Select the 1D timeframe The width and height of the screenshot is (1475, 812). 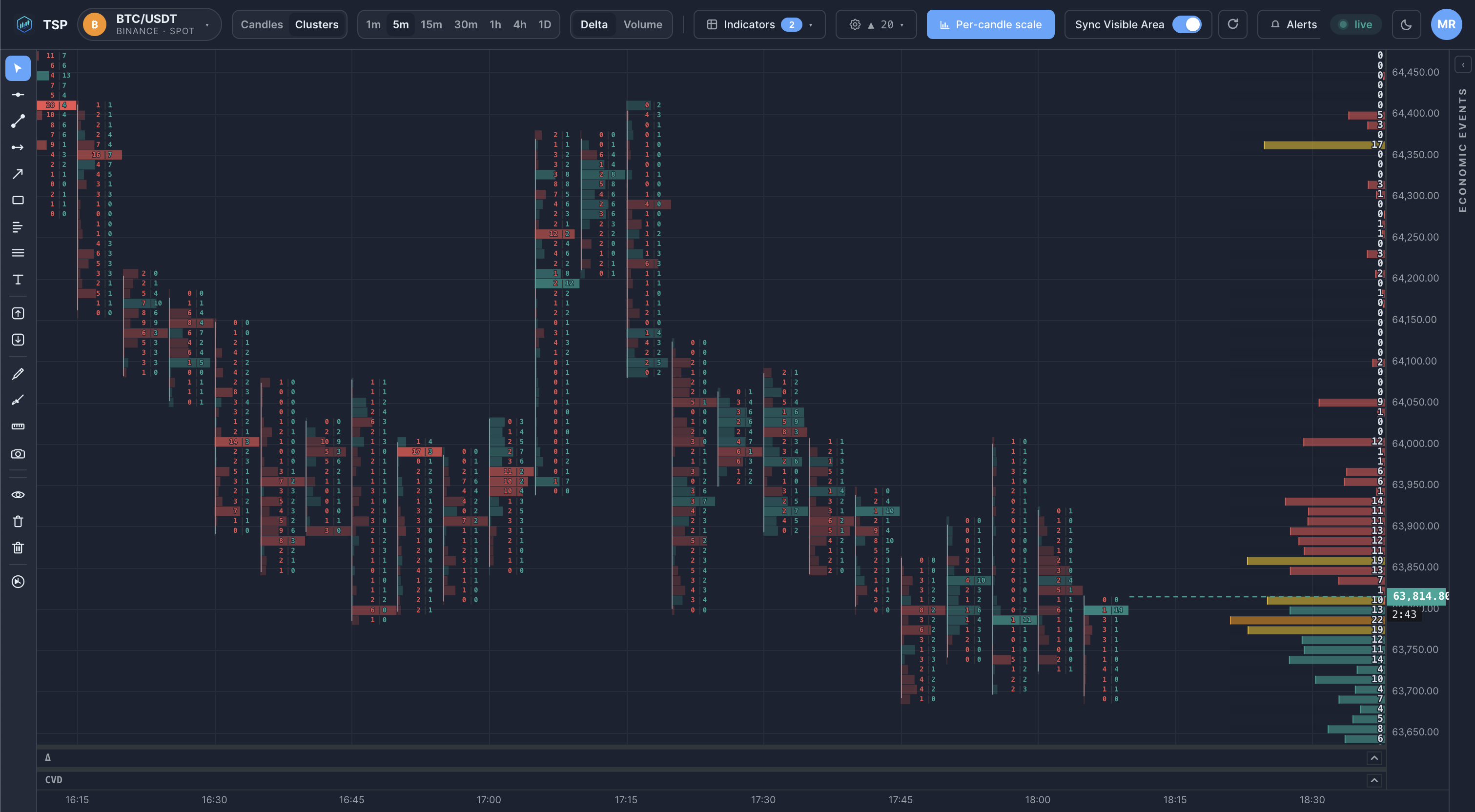coord(545,24)
